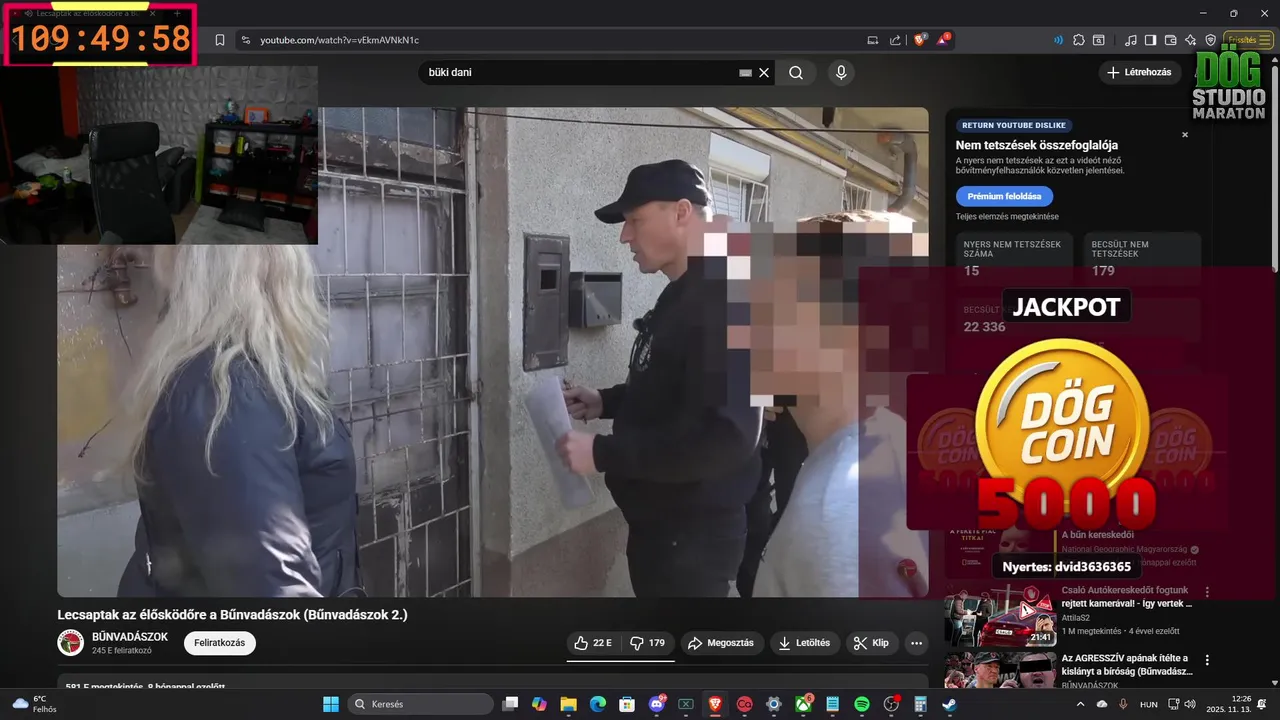The width and height of the screenshot is (1280, 720).
Task: Open volume control in system tray
Action: 1189,704
